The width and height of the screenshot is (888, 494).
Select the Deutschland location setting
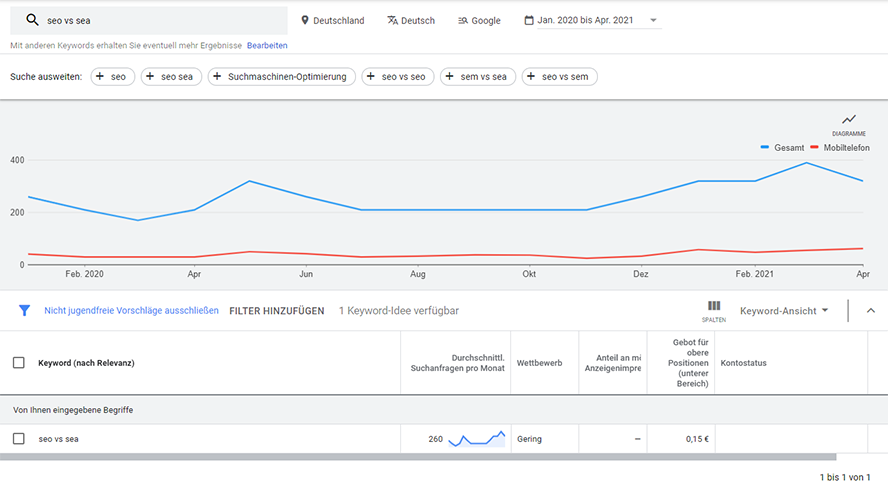click(x=332, y=20)
